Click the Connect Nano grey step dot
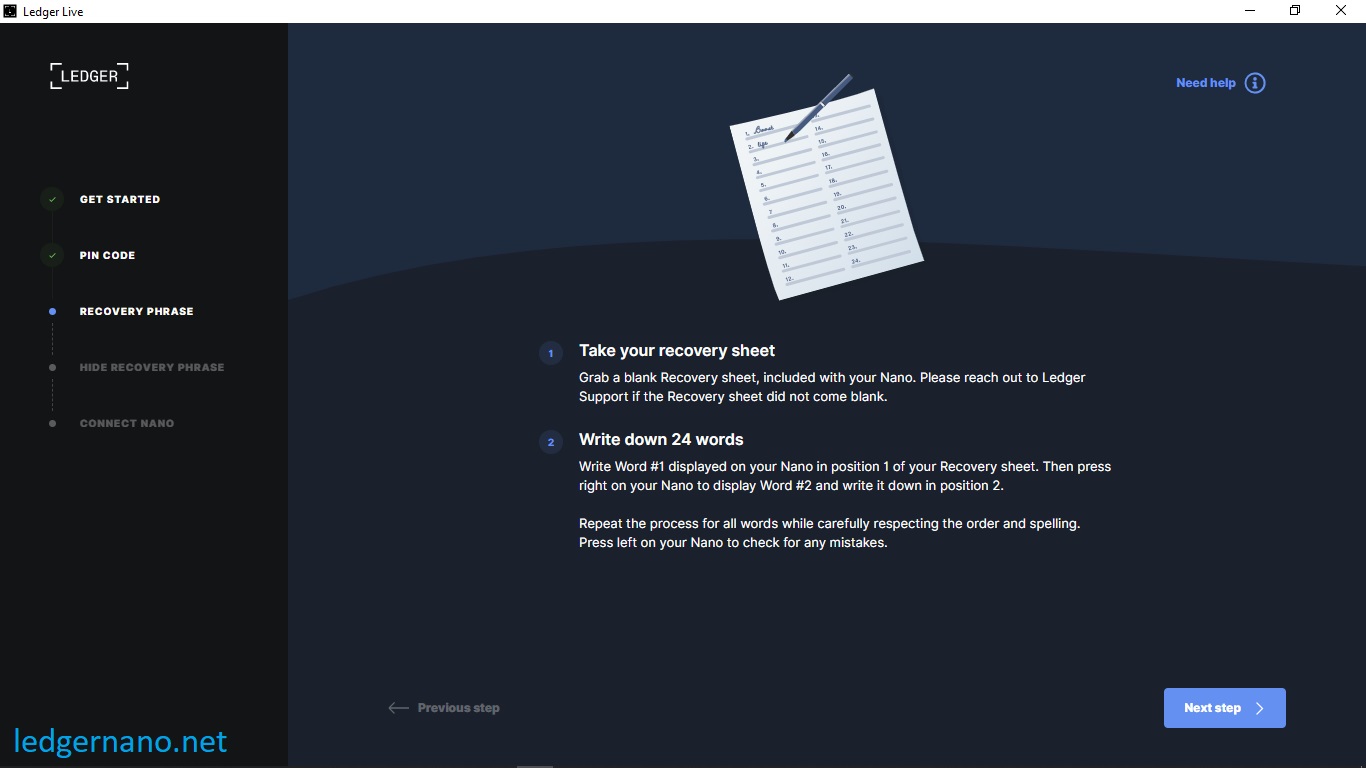 52,423
